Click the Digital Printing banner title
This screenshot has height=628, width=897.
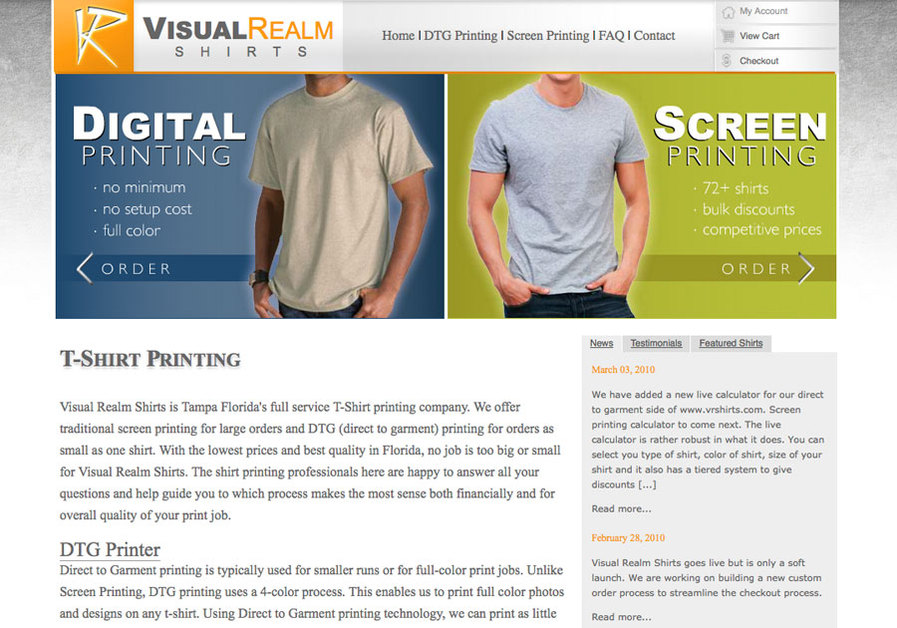(x=159, y=136)
